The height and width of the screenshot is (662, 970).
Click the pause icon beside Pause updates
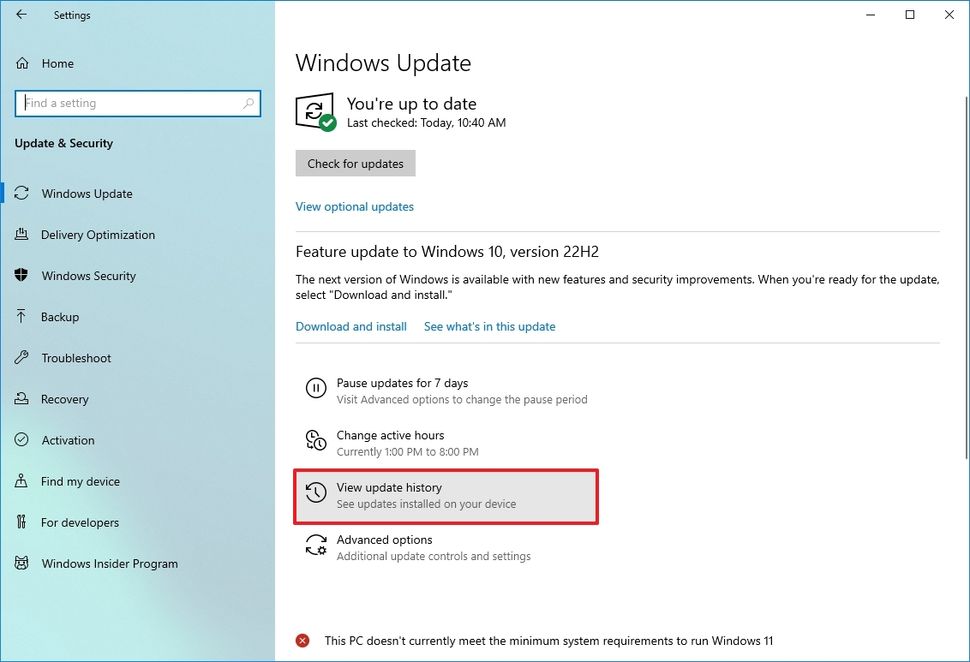pos(314,388)
